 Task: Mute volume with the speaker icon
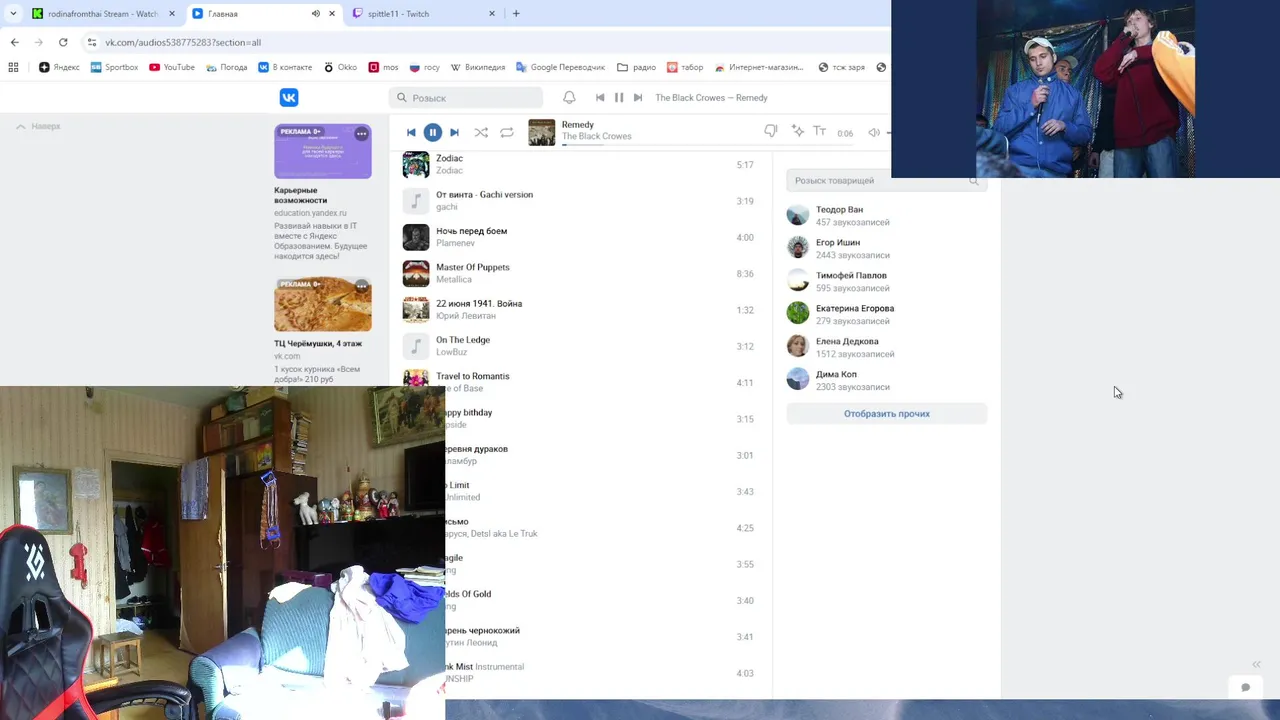pos(874,132)
